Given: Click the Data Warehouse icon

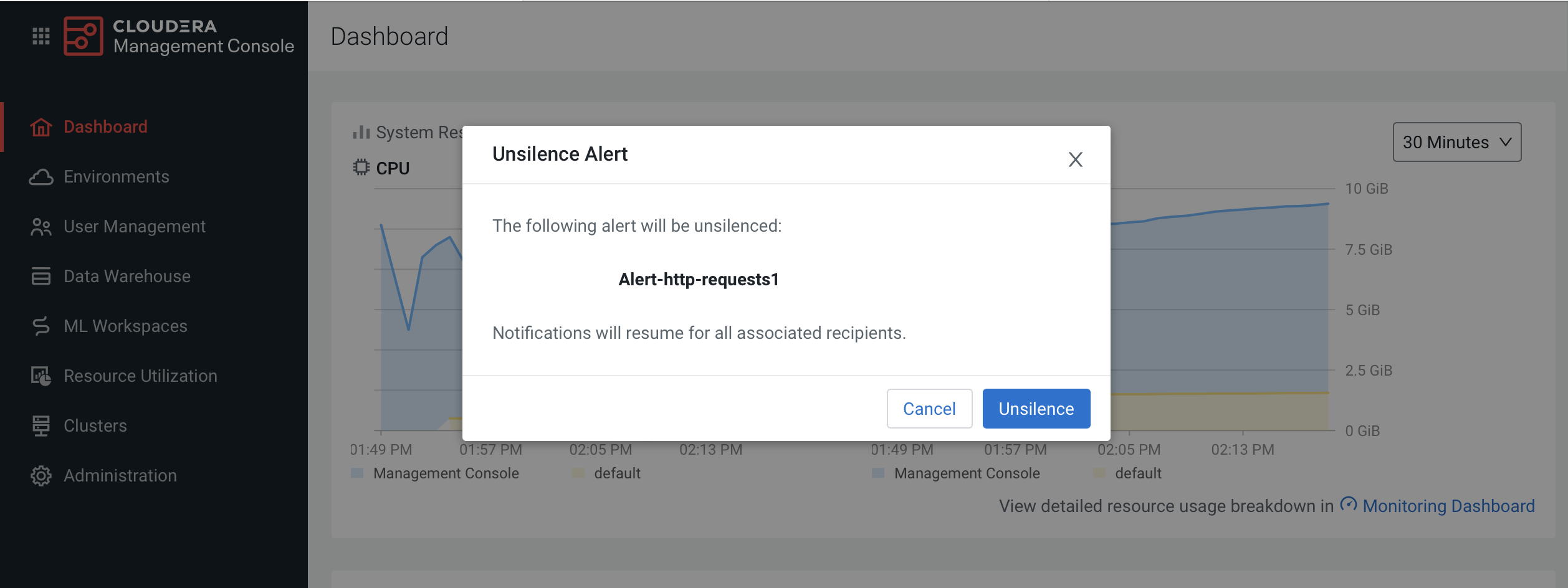Looking at the screenshot, I should click(x=41, y=276).
